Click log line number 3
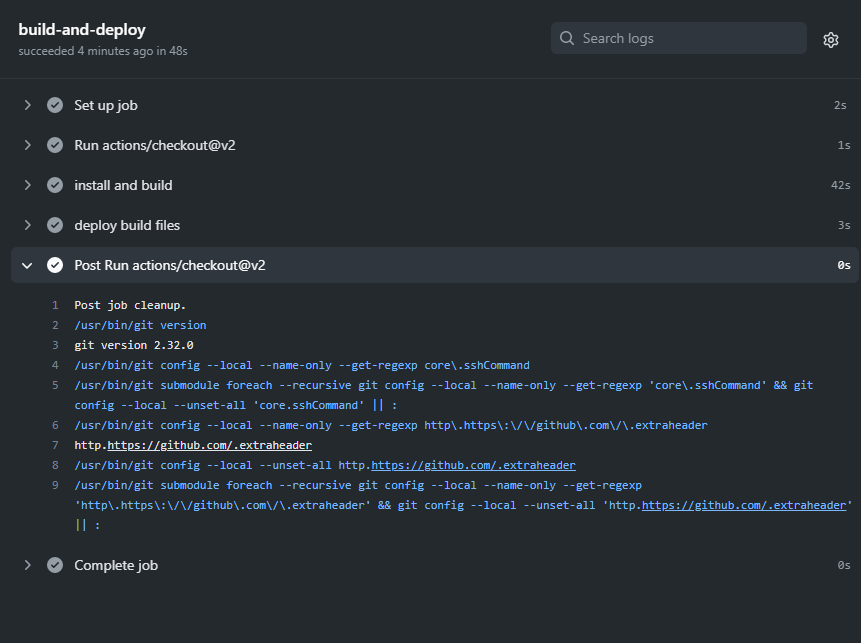The height and width of the screenshot is (643, 861). coord(55,345)
